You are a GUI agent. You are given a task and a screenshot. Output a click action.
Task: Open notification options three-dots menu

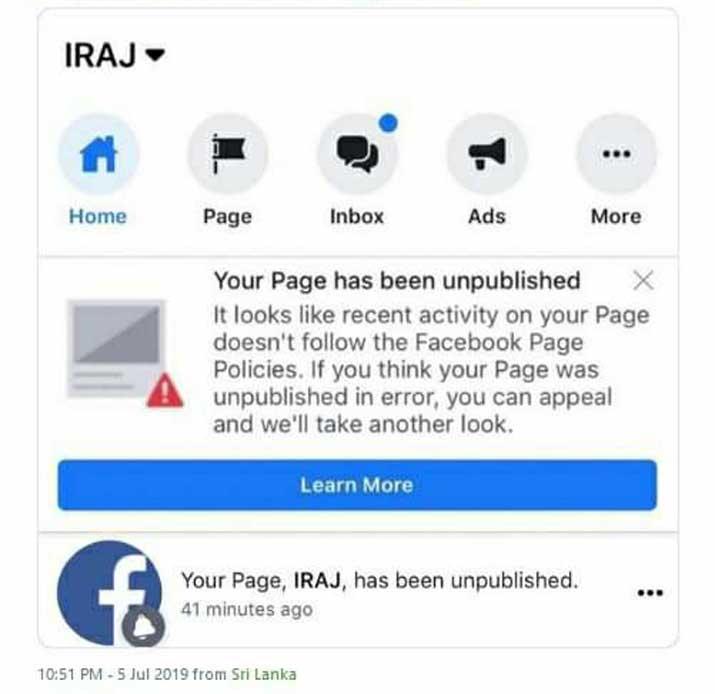pyautogui.click(x=650, y=593)
